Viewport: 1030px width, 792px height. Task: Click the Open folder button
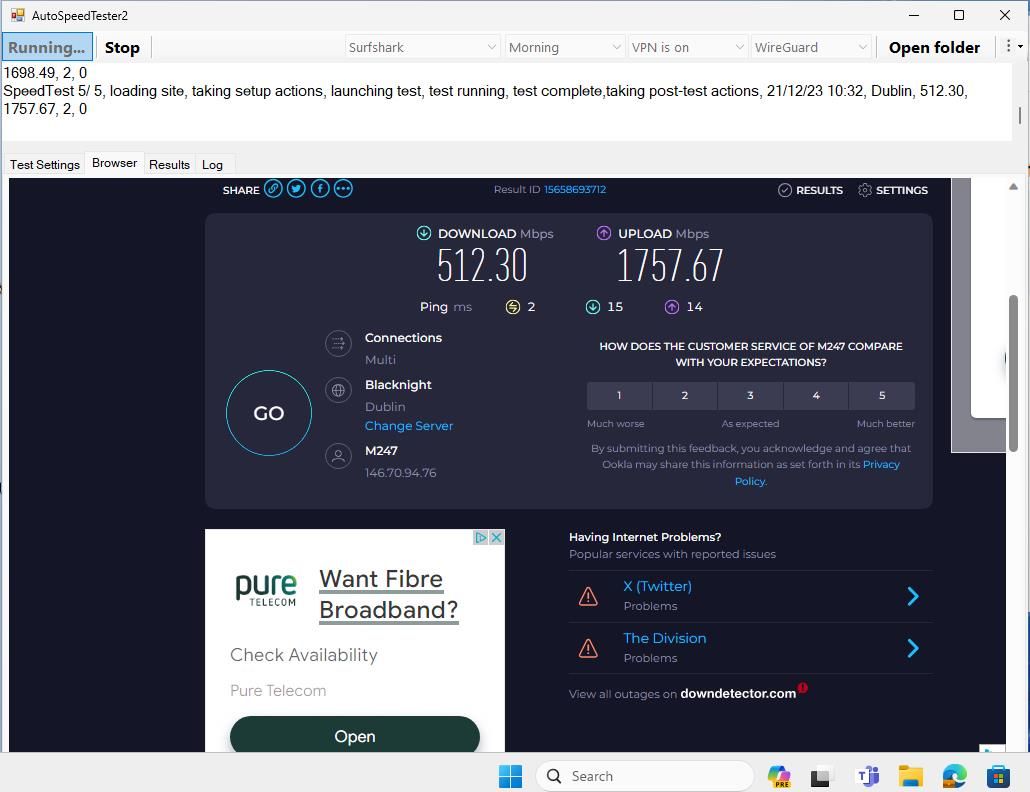click(934, 47)
